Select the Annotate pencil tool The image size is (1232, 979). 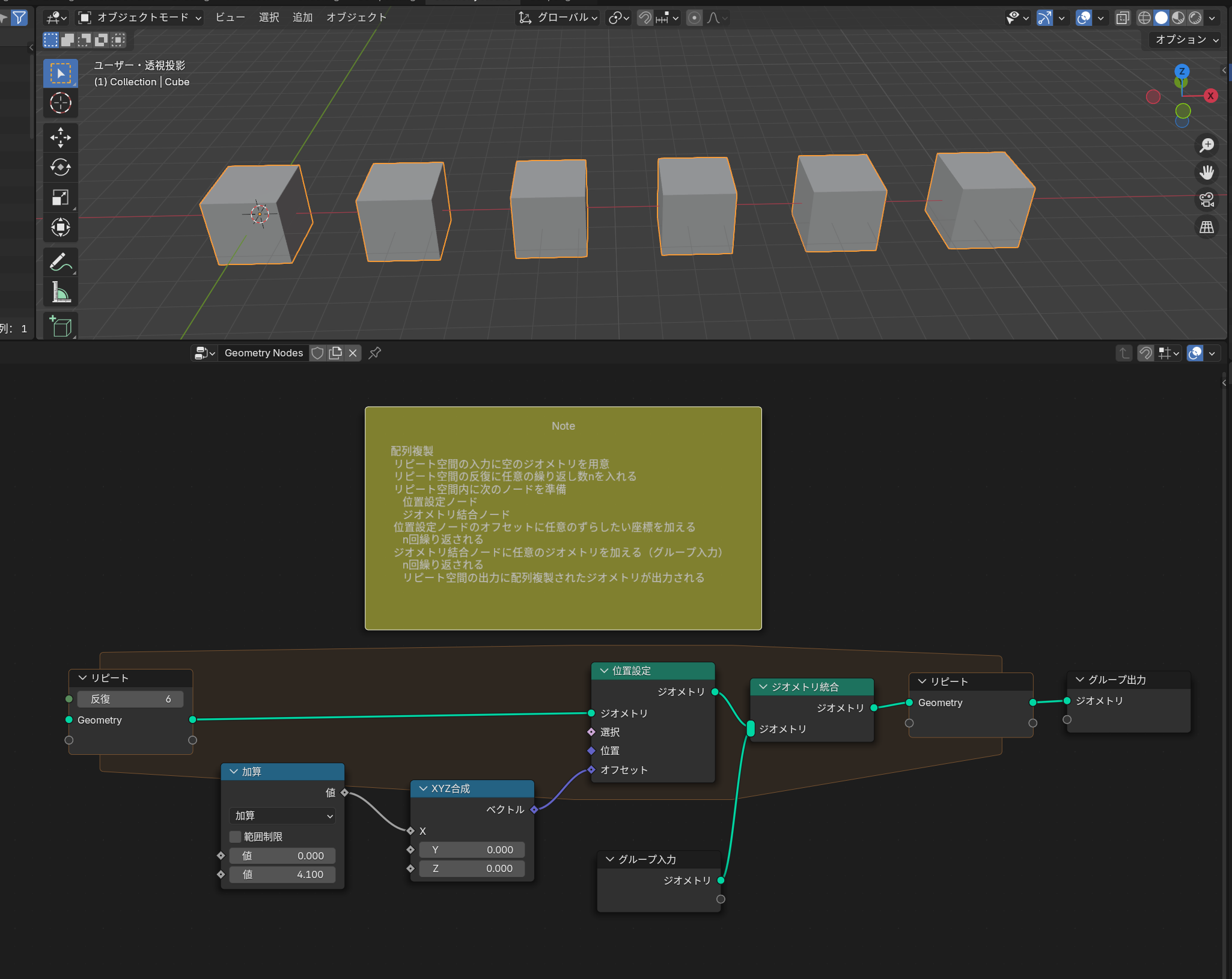(x=60, y=263)
